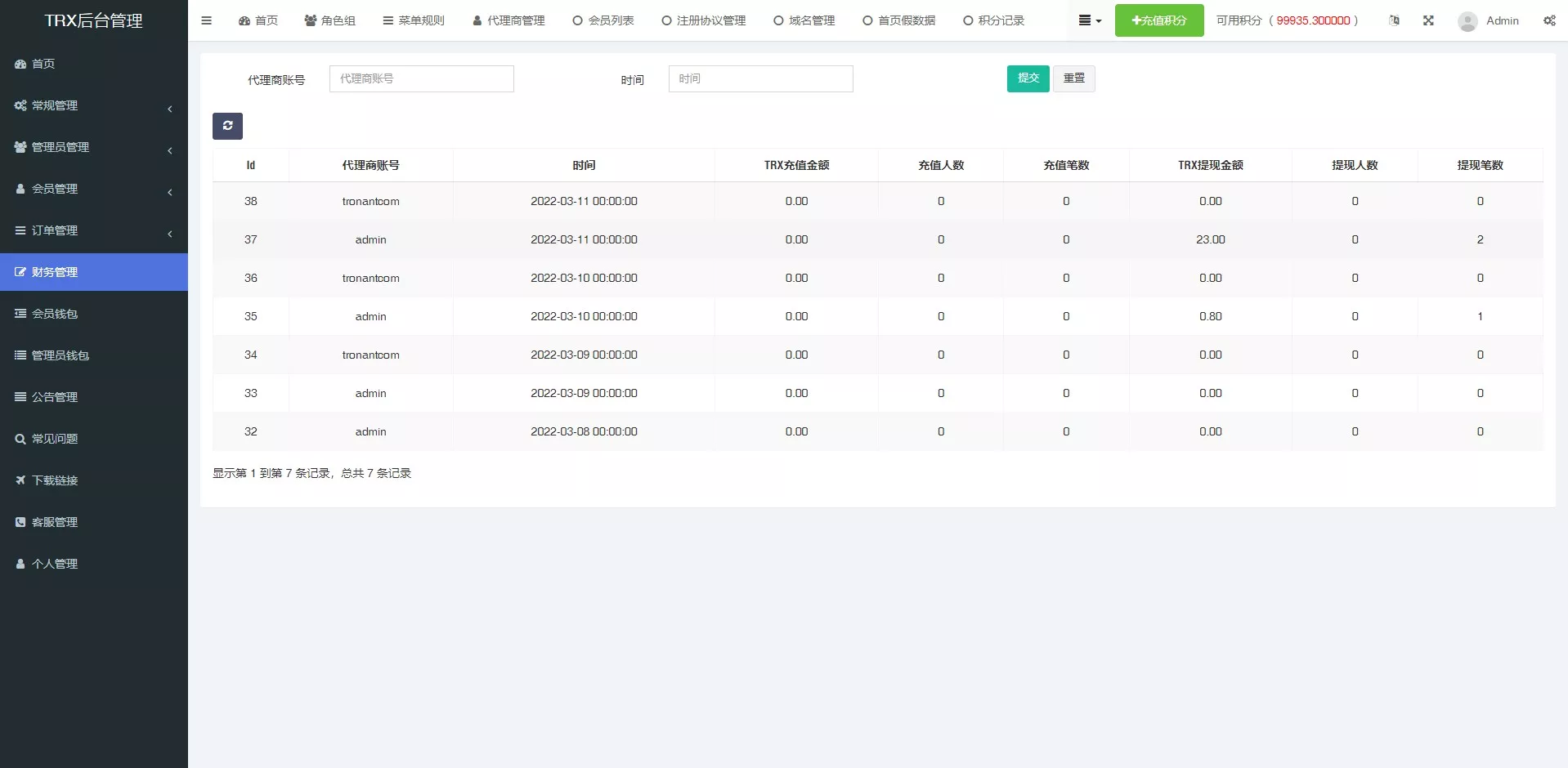This screenshot has height=768, width=1568.
Task: Switch to the 代理商管理 tab
Action: [508, 20]
